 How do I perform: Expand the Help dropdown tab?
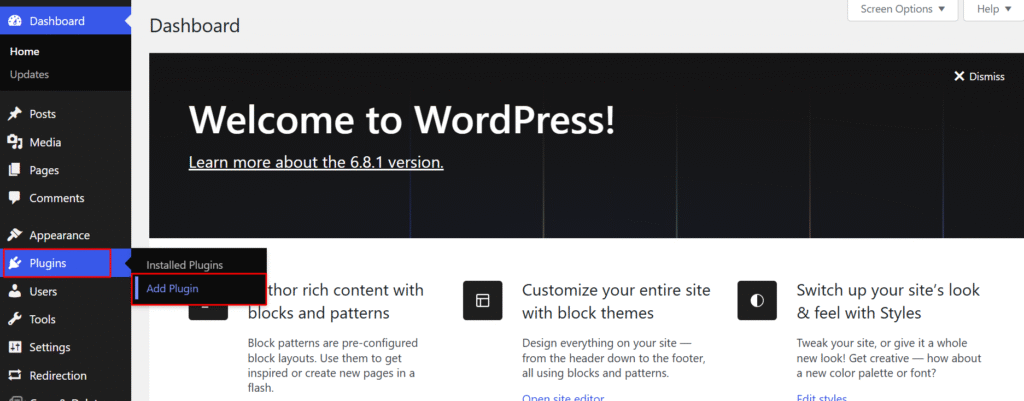click(993, 10)
